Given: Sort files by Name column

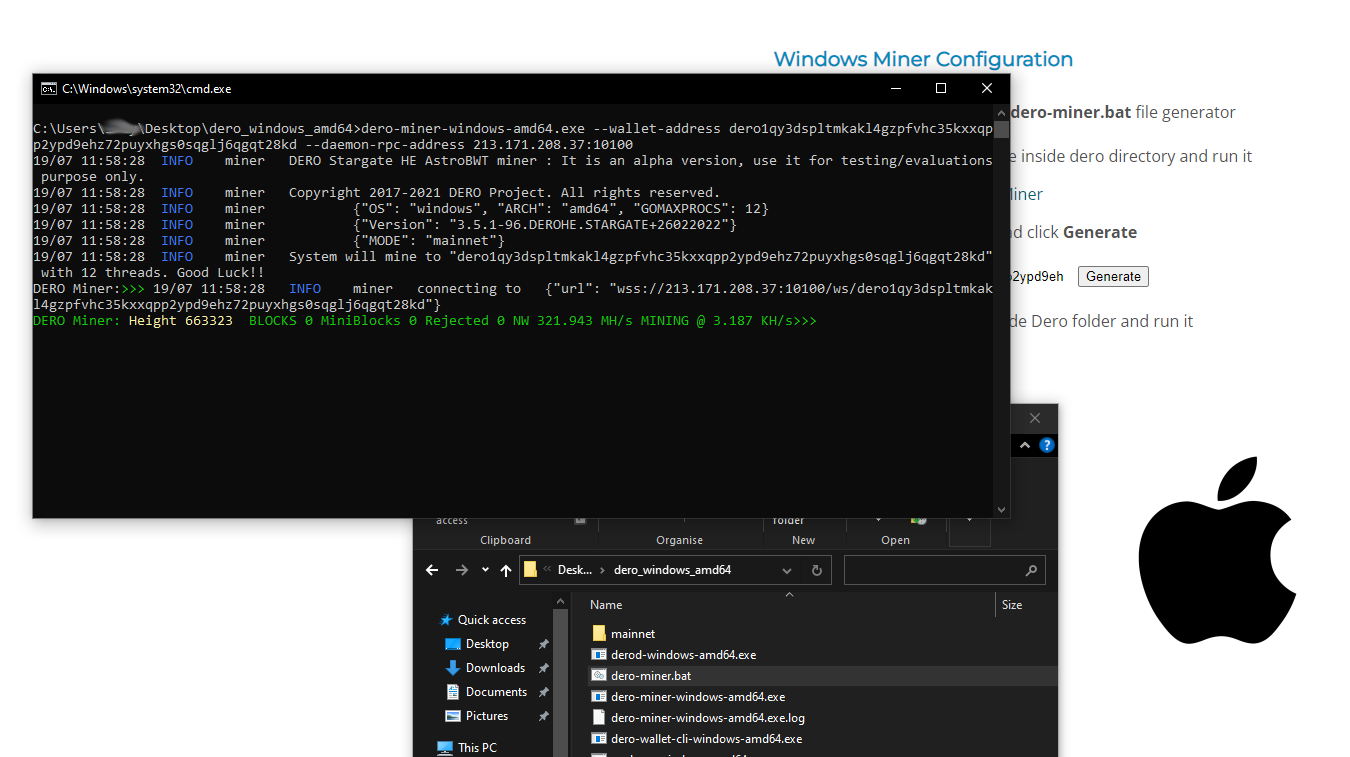Looking at the screenshot, I should (606, 605).
